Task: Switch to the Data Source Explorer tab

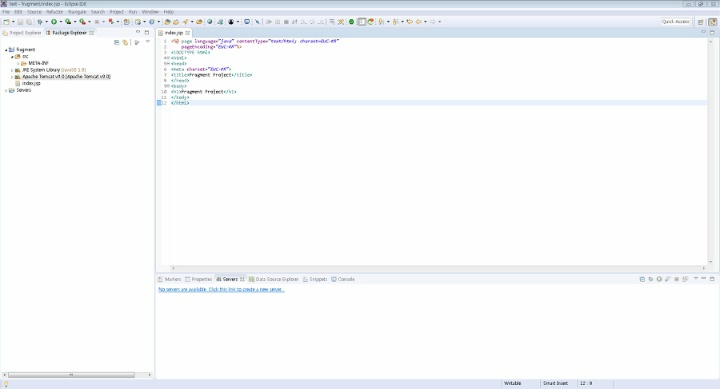Action: click(274, 279)
